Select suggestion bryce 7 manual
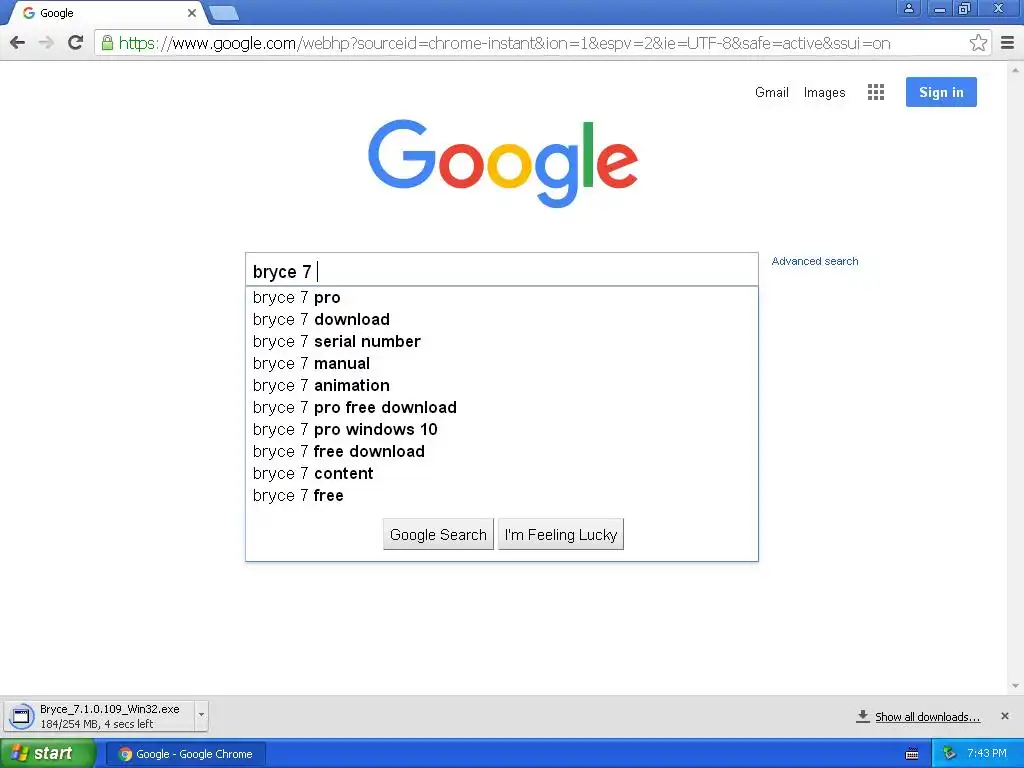The width and height of the screenshot is (1024, 768). 502,364
